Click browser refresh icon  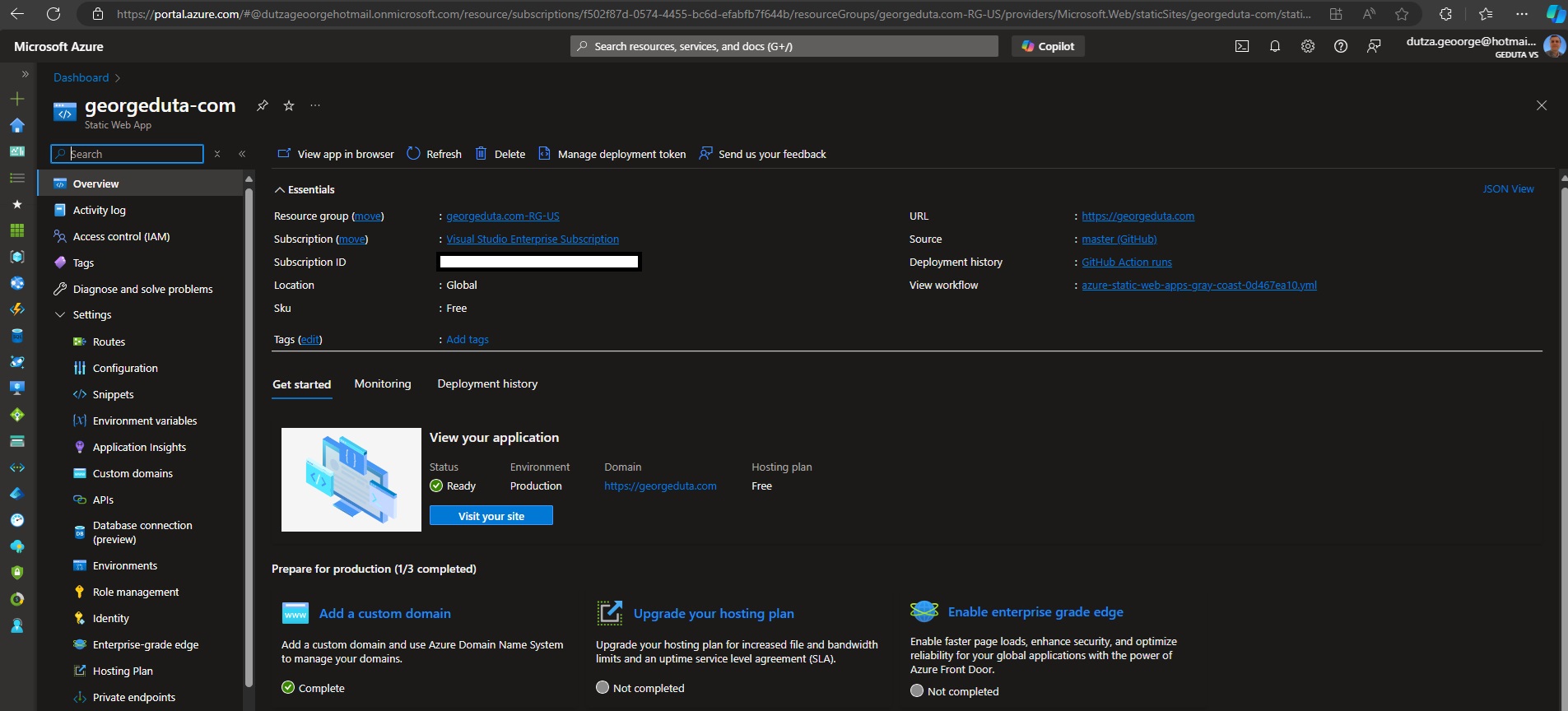[x=54, y=14]
